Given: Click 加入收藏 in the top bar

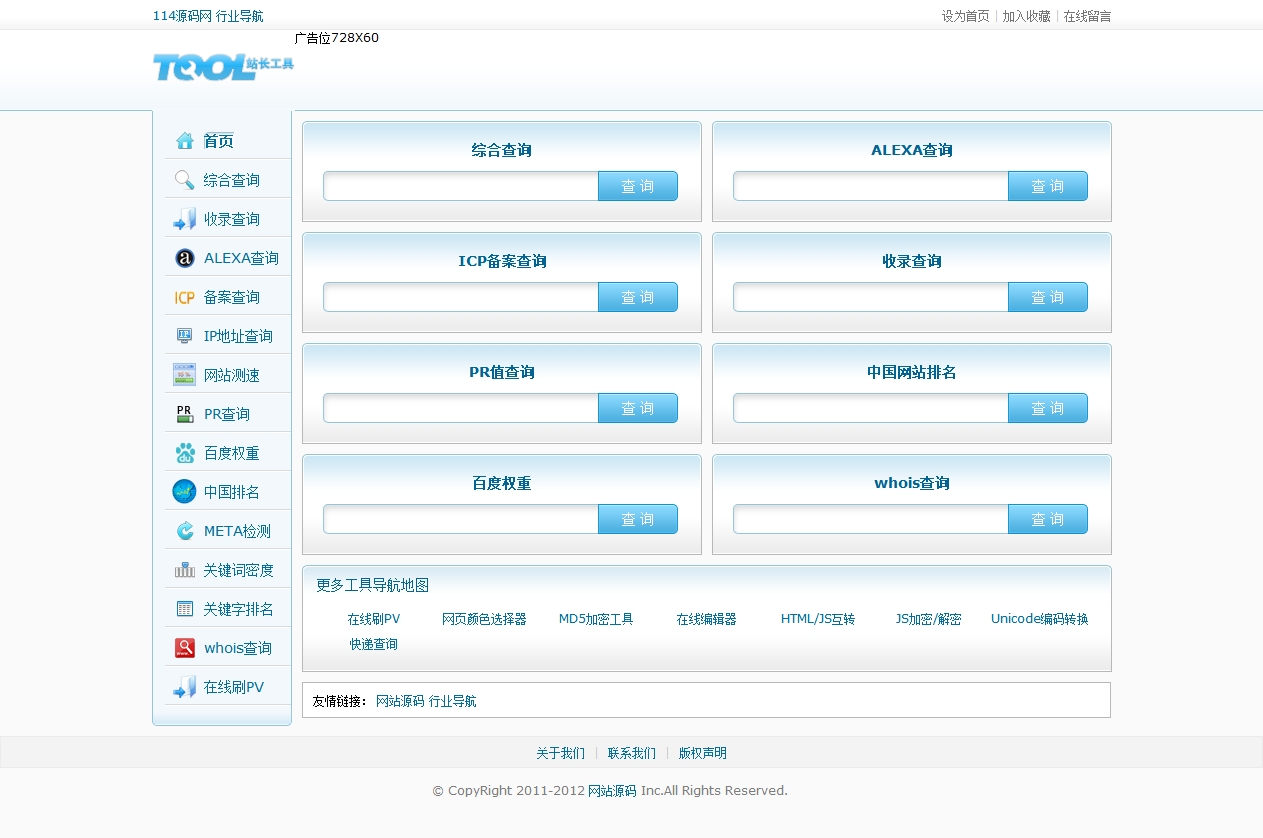Looking at the screenshot, I should click(x=1027, y=16).
